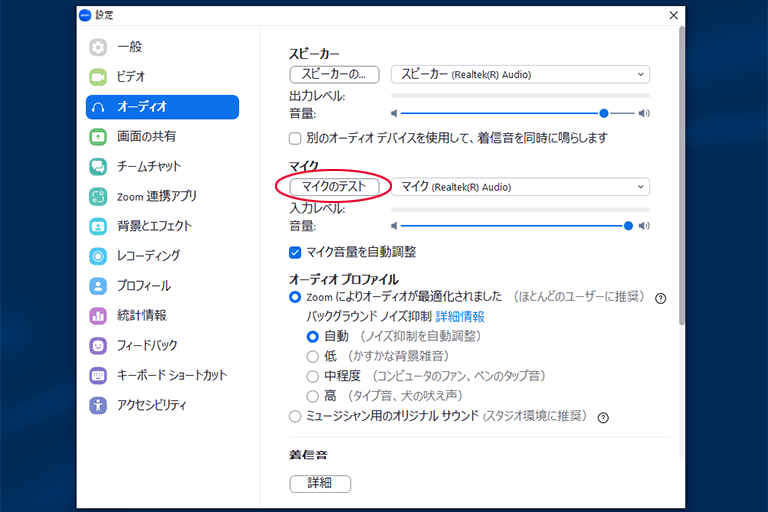Viewport: 768px width, 512px height.
Task: Click the フィードバック smiley icon
Action: click(98, 346)
